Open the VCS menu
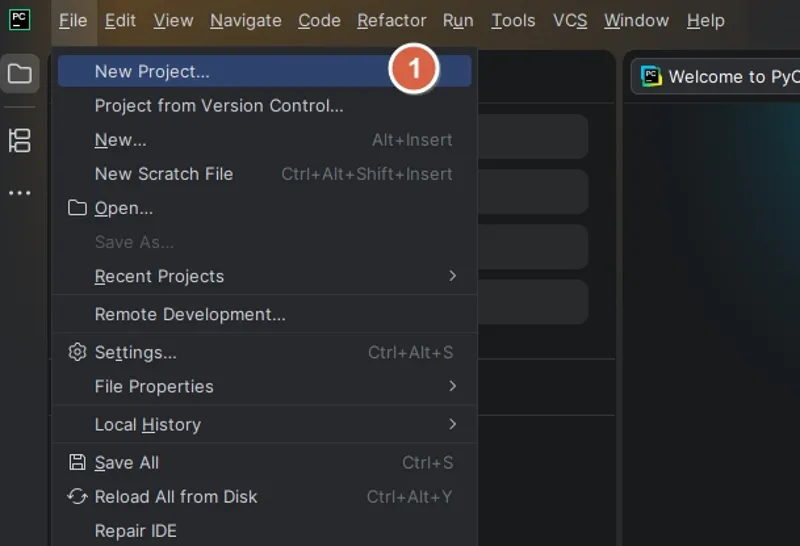Screen dimensions: 800x546 tap(570, 20)
